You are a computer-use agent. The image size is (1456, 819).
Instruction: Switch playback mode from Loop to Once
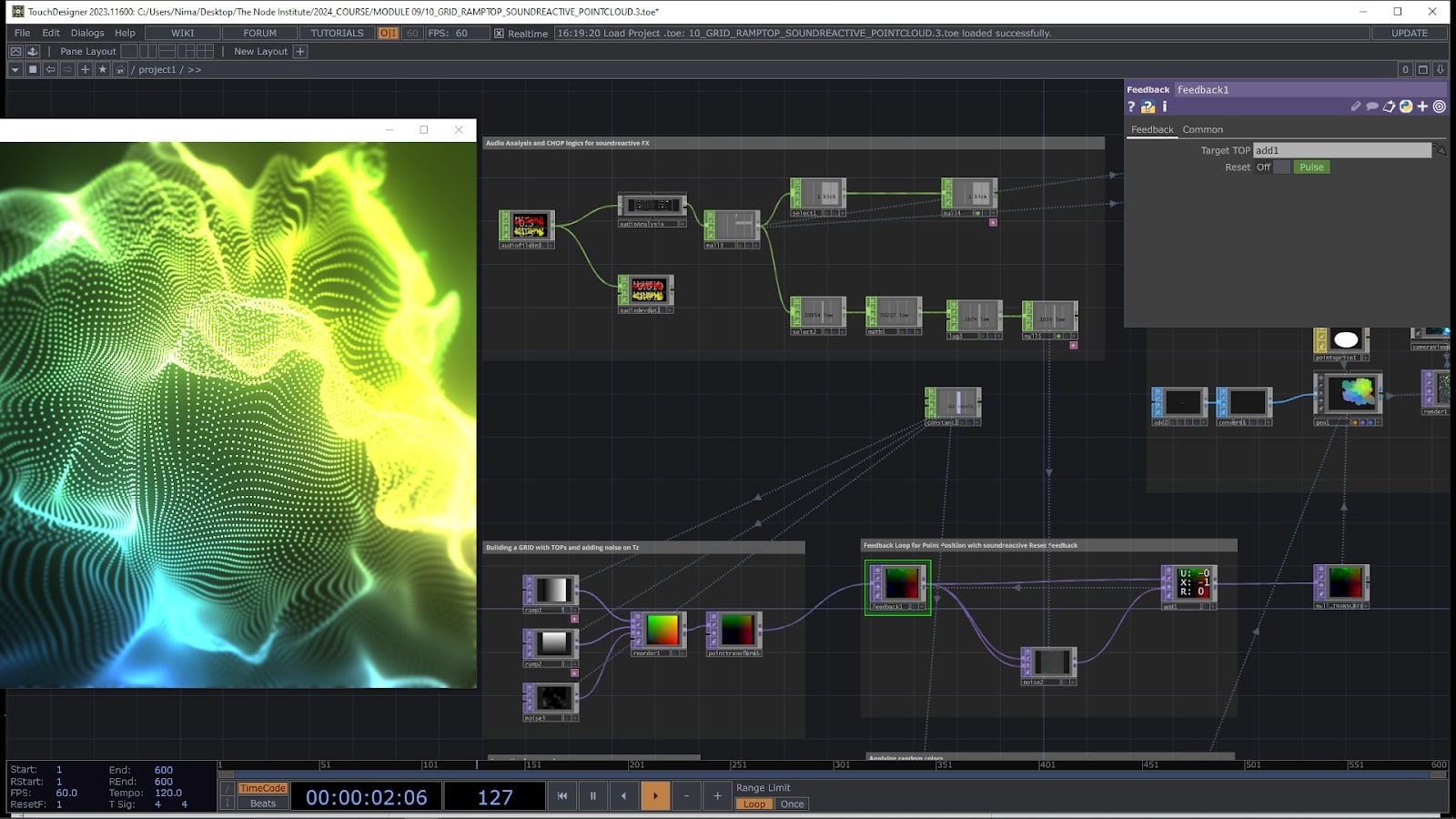coord(792,804)
